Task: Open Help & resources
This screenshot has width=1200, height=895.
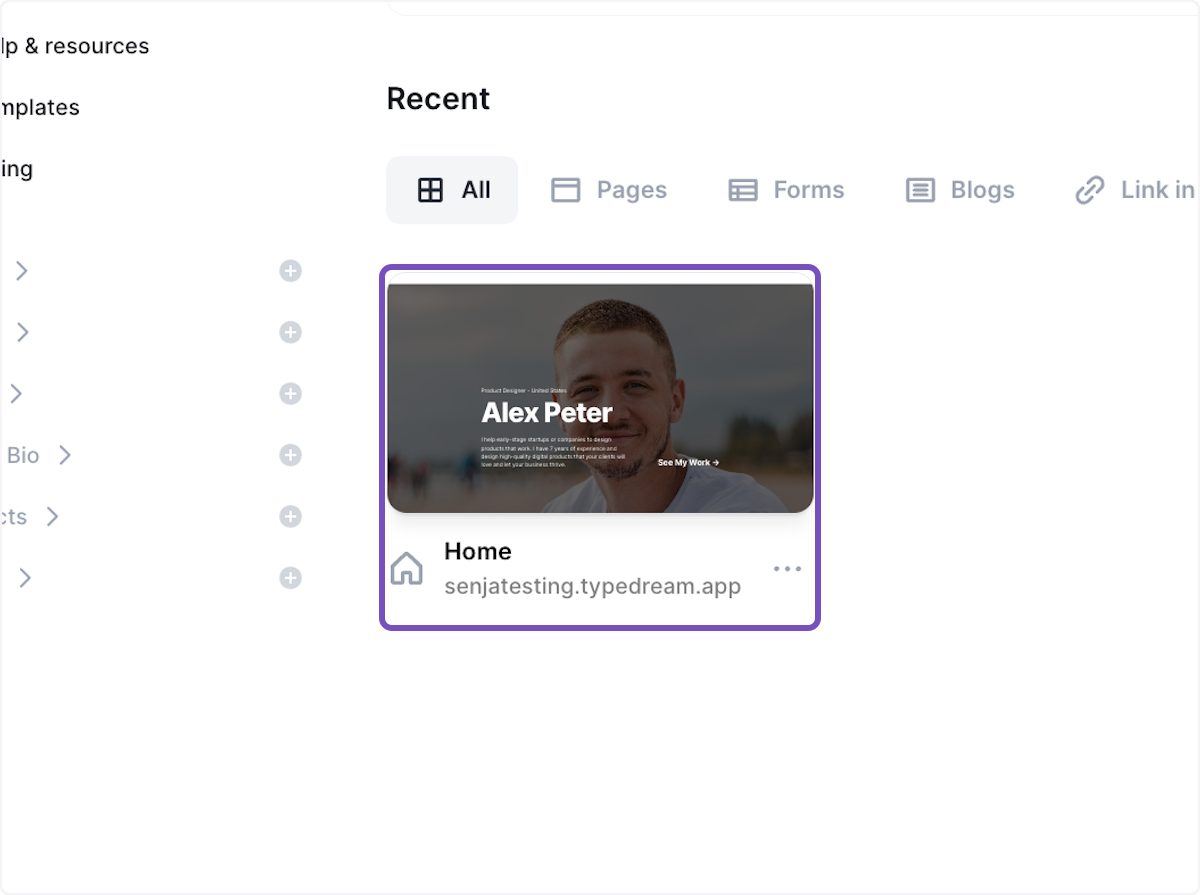Action: (x=75, y=45)
